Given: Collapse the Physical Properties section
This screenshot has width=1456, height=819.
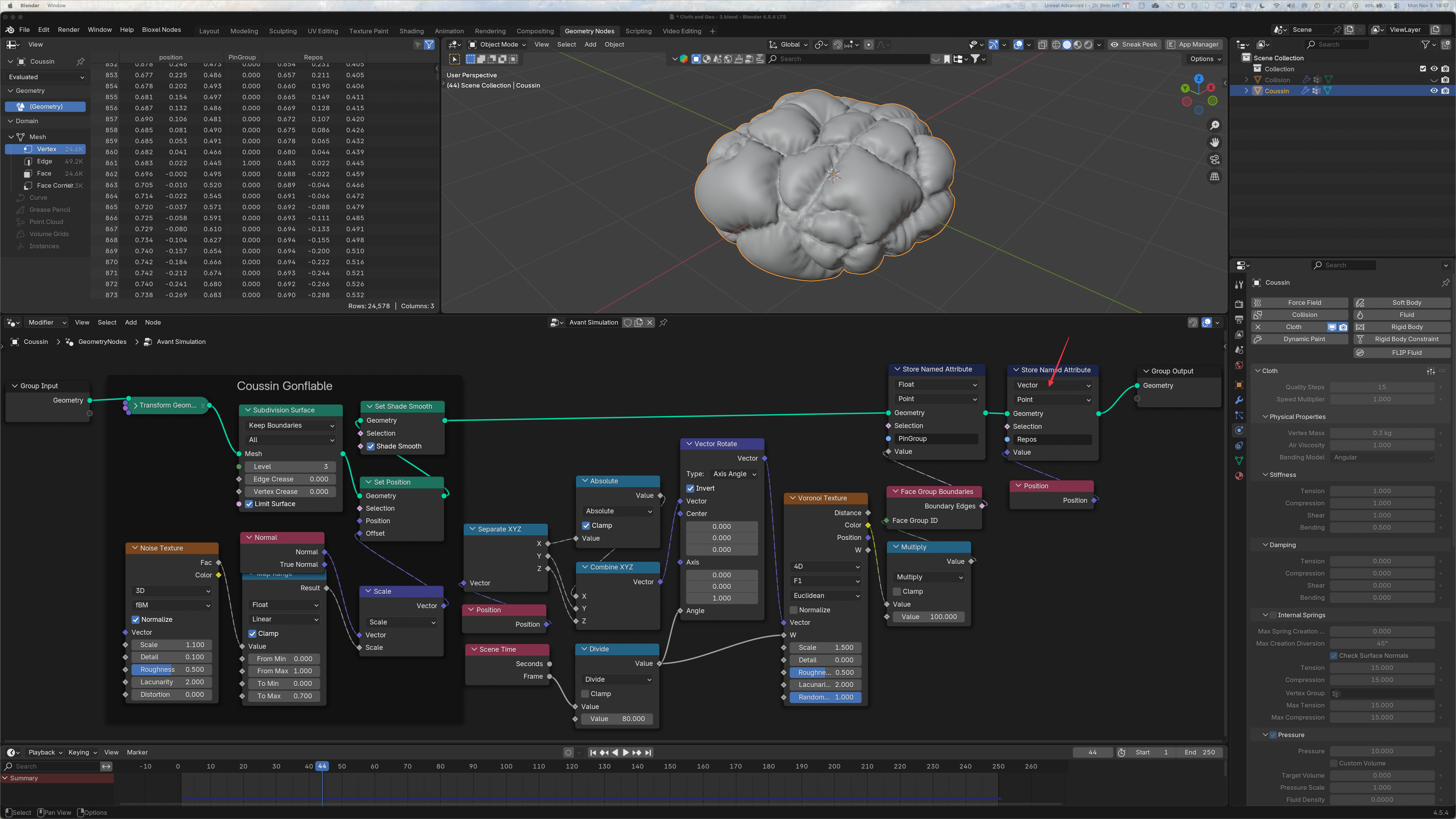Looking at the screenshot, I should pyautogui.click(x=1266, y=417).
